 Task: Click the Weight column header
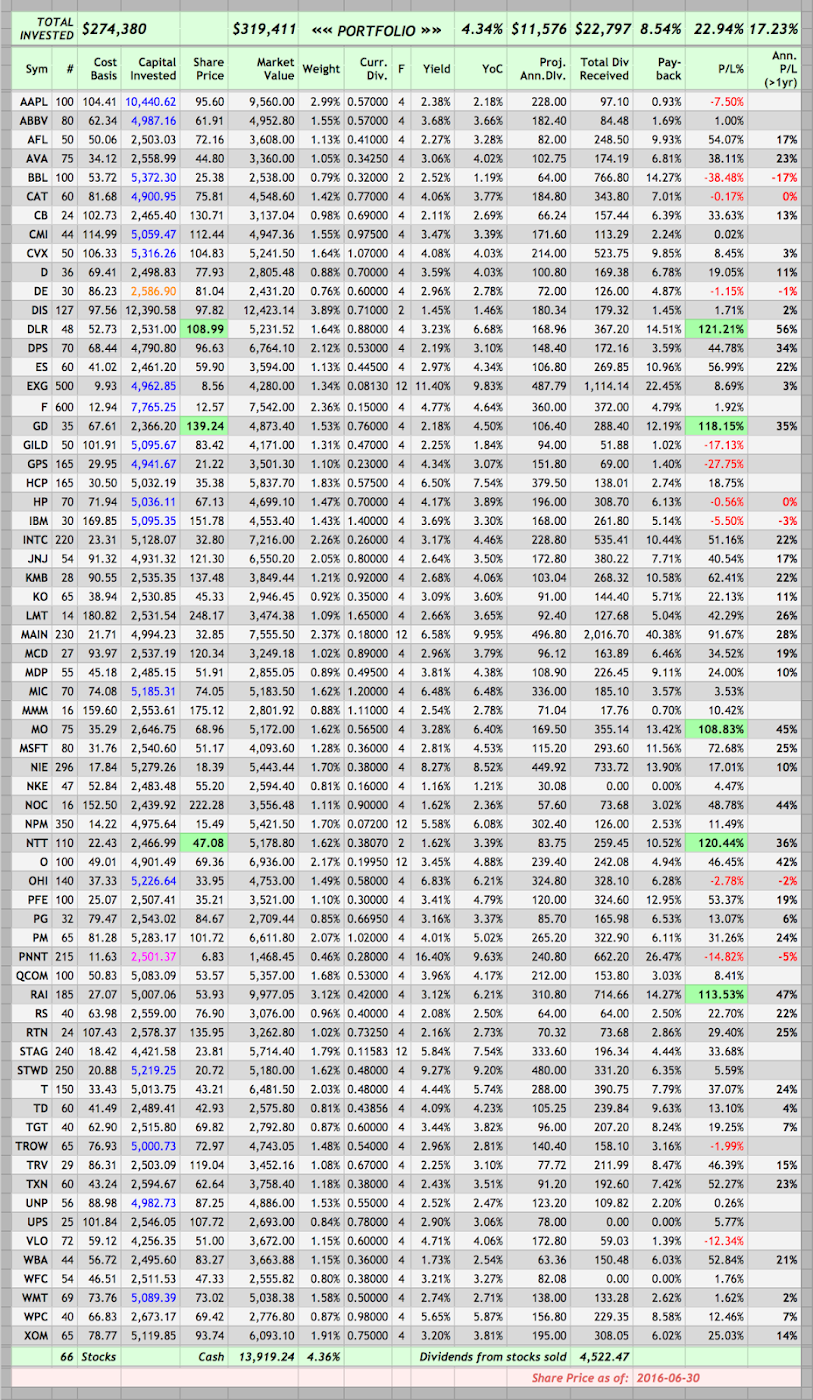pyautogui.click(x=321, y=69)
